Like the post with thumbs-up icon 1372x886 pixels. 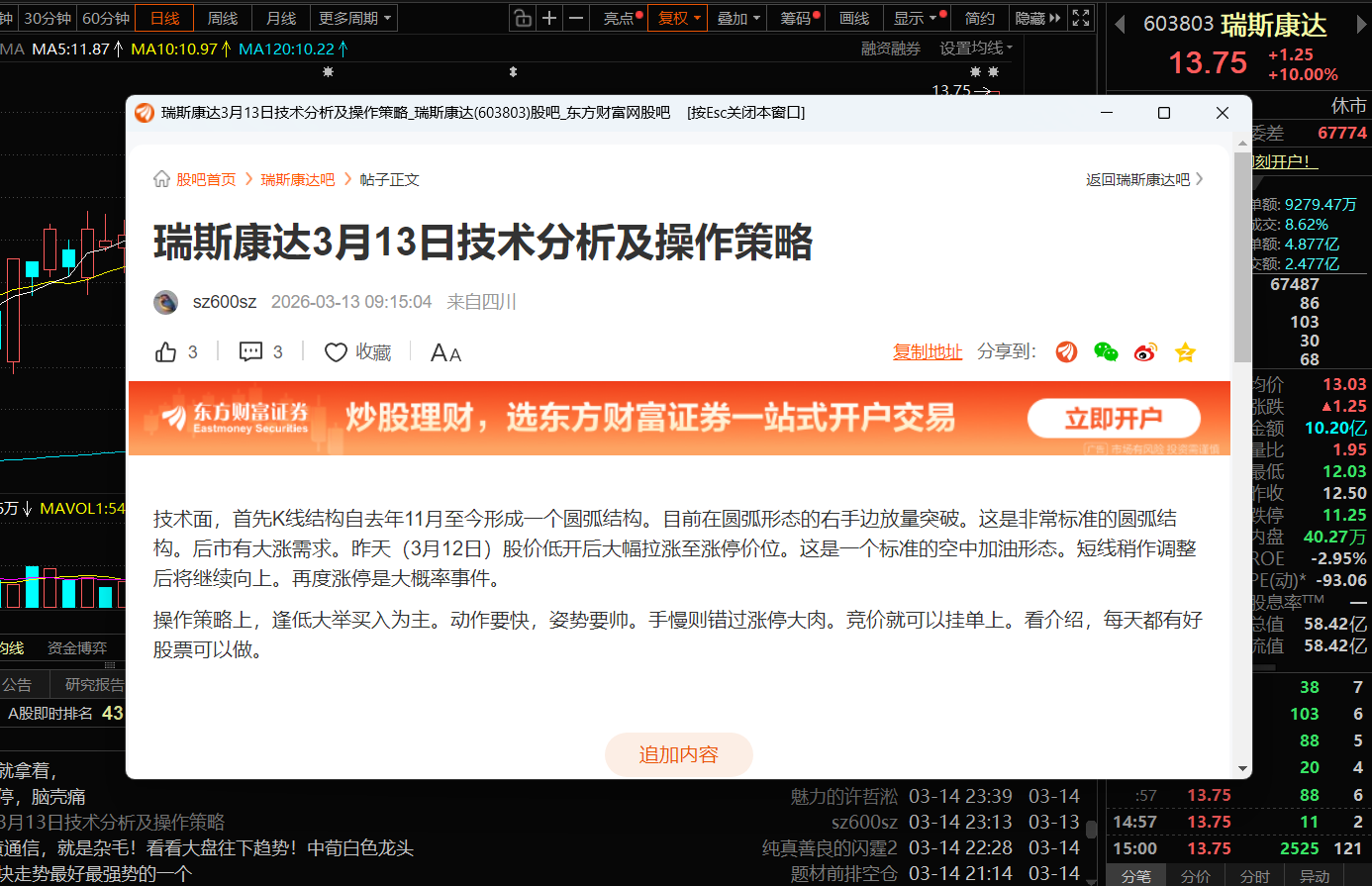pyautogui.click(x=165, y=352)
